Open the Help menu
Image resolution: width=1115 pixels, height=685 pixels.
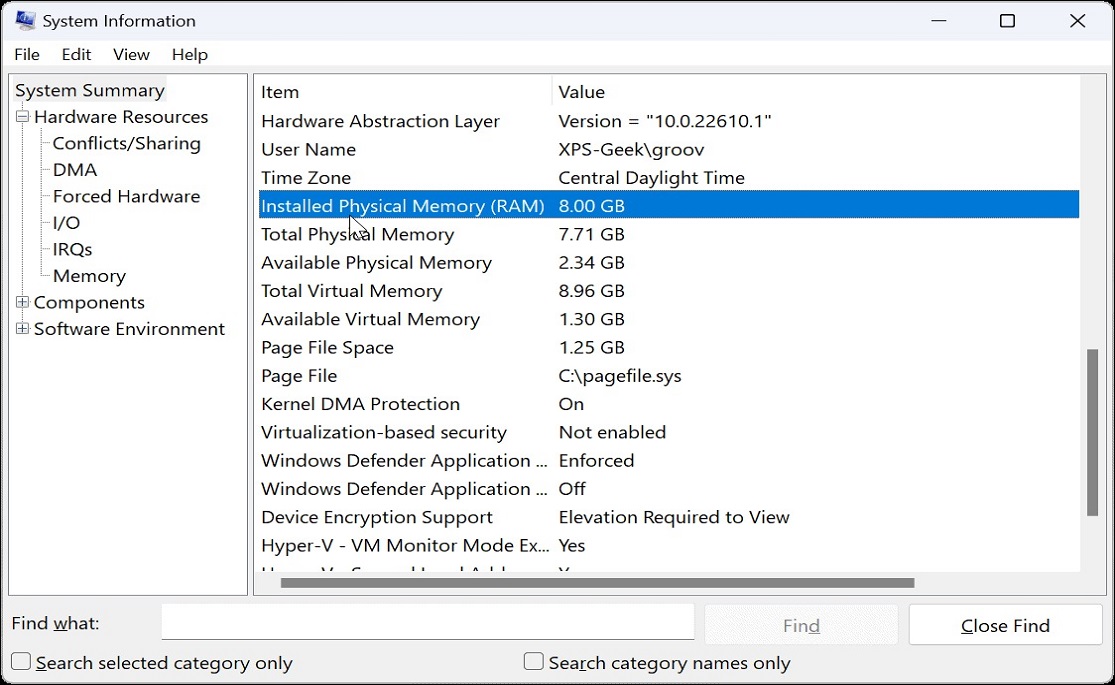point(189,55)
